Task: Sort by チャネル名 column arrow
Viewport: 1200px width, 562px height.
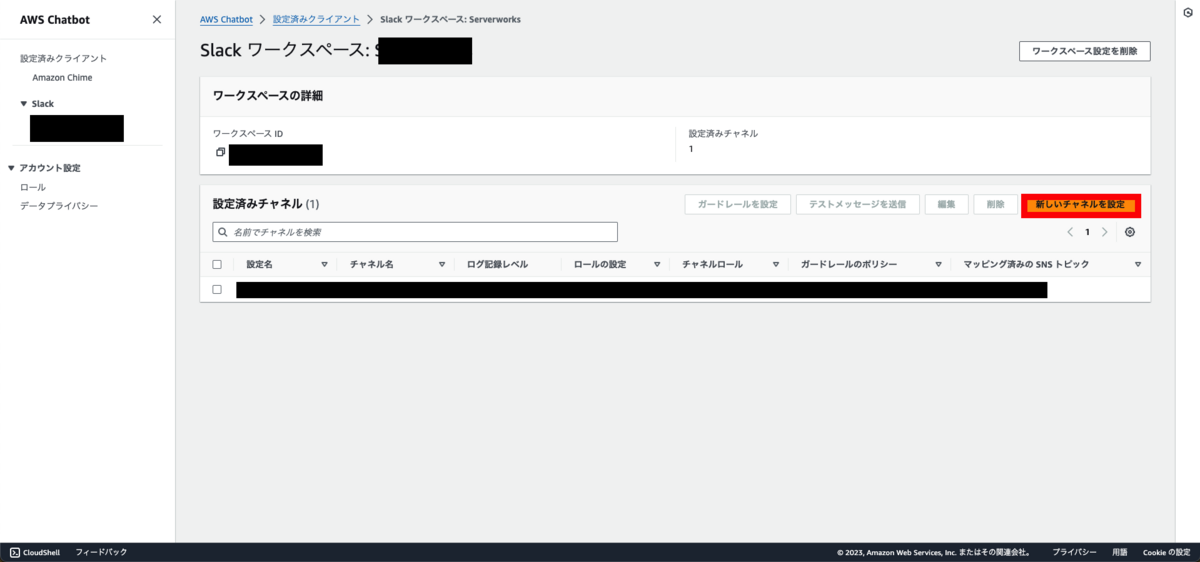Action: click(441, 265)
